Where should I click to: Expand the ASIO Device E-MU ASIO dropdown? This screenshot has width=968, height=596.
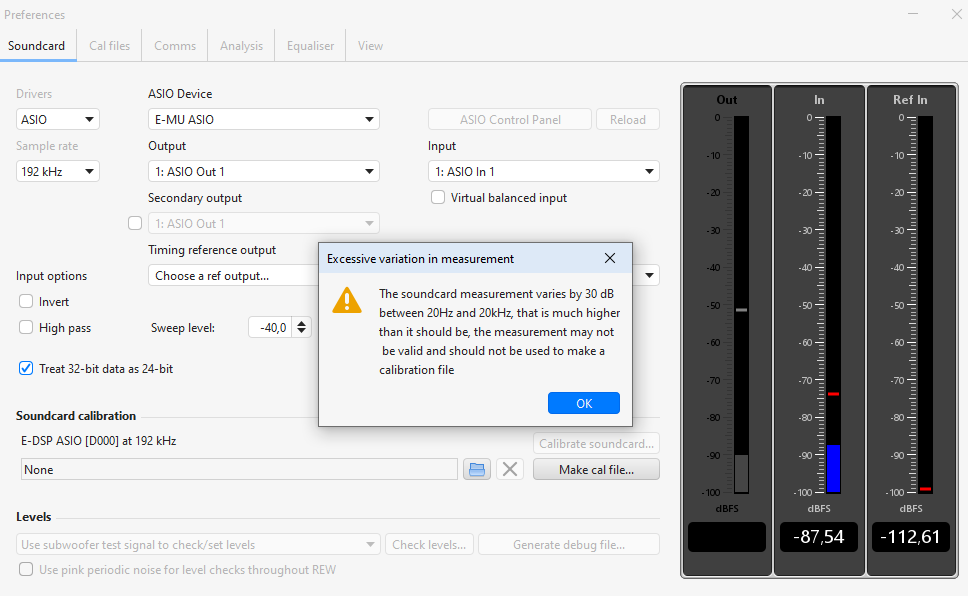click(x=264, y=119)
